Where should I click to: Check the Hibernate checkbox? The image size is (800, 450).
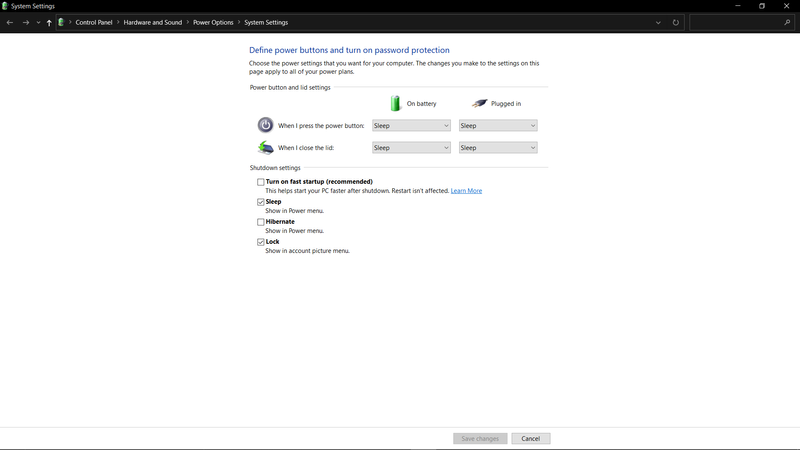261,222
